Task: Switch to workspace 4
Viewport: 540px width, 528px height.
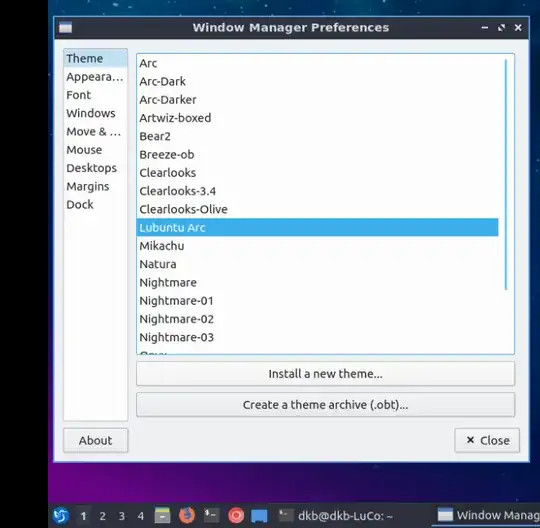Action: pos(141,516)
